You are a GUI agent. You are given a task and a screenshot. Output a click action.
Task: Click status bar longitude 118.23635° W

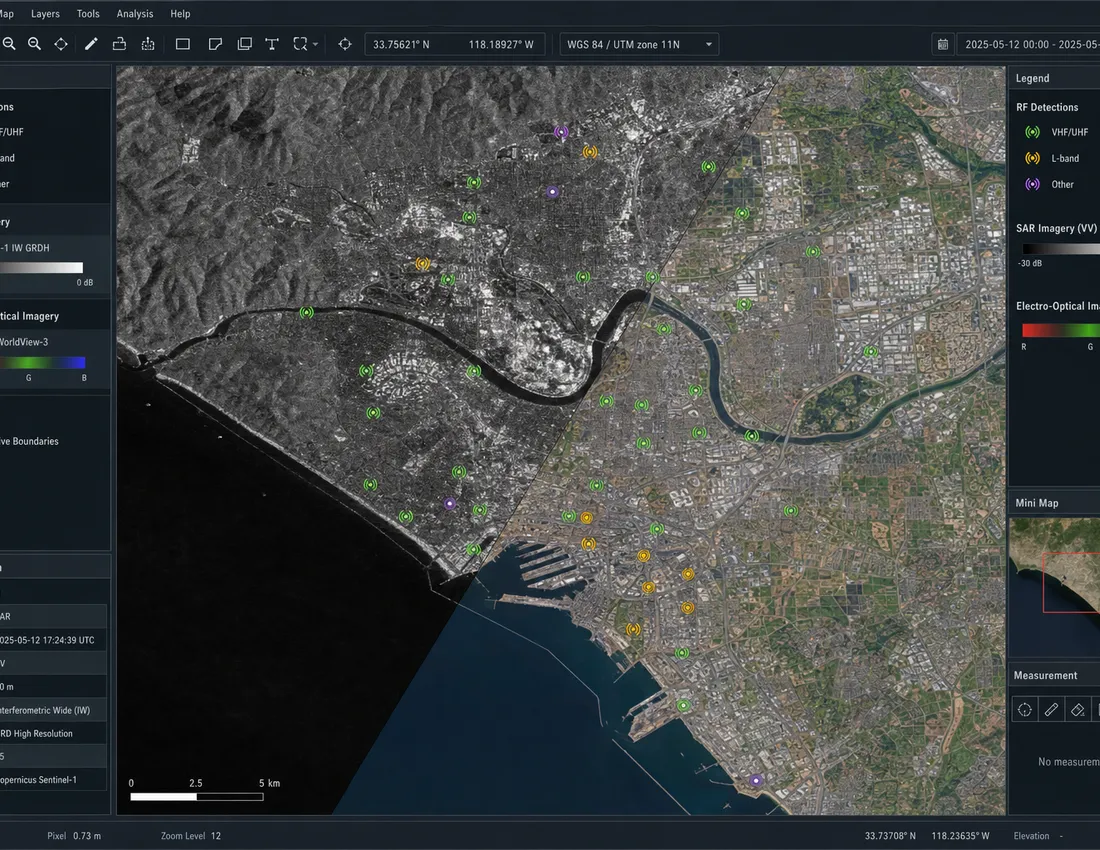pyautogui.click(x=960, y=836)
